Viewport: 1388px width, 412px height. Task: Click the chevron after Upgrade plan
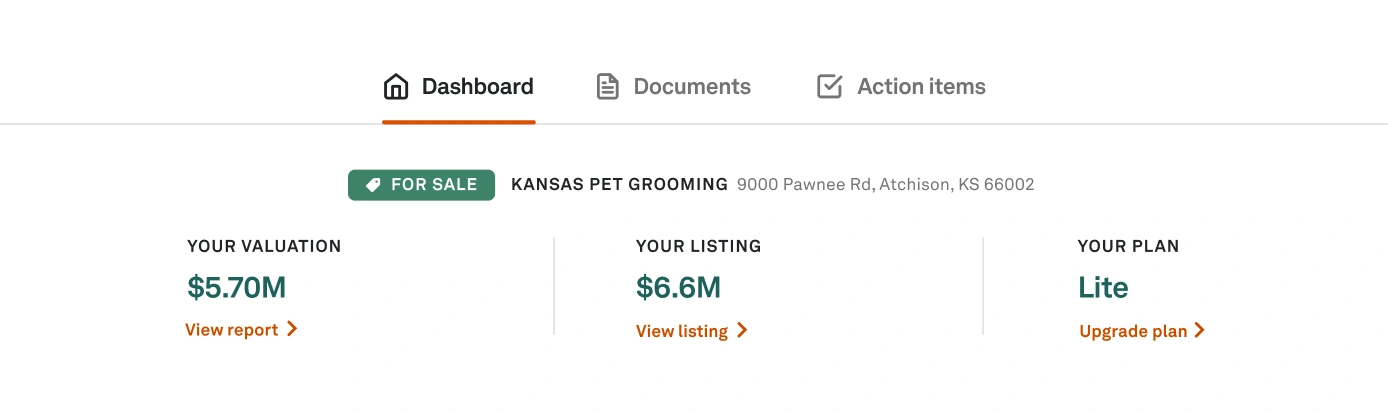click(x=1200, y=331)
